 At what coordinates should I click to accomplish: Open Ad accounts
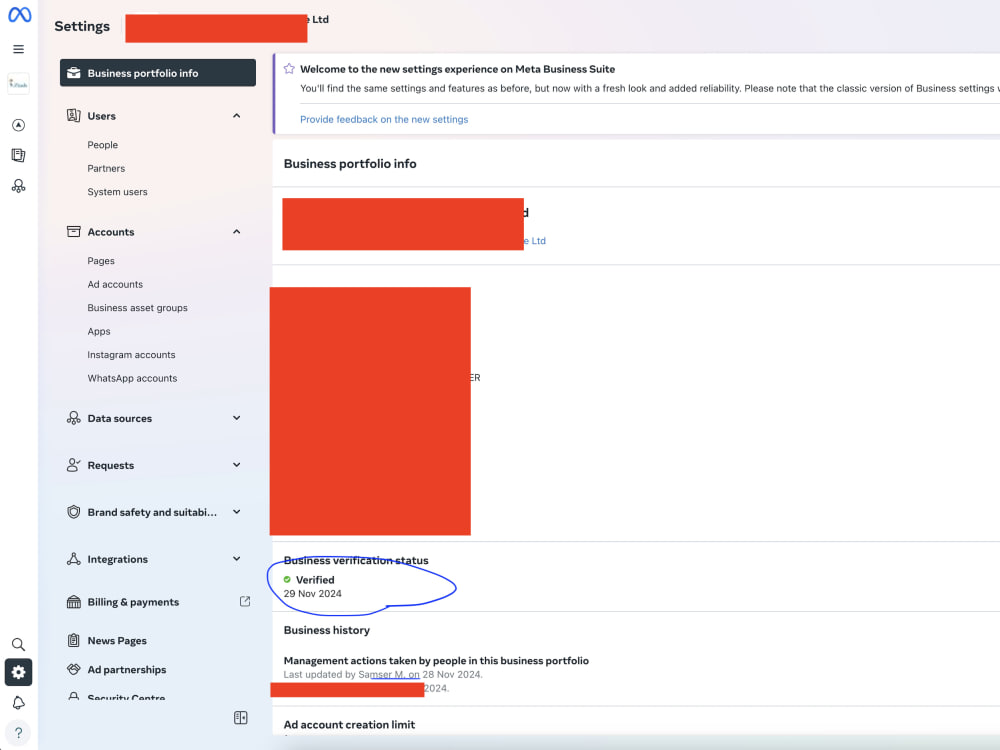(115, 284)
